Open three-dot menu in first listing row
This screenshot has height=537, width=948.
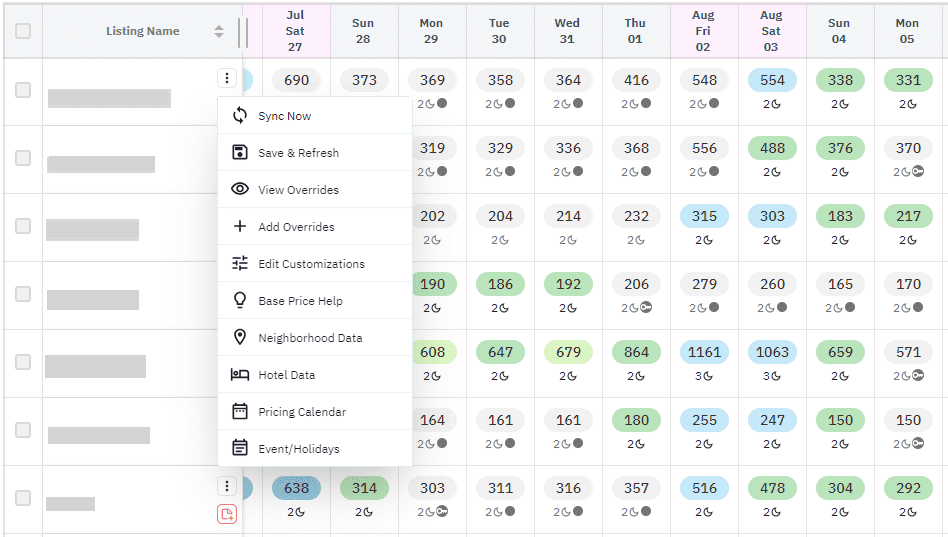click(x=227, y=78)
